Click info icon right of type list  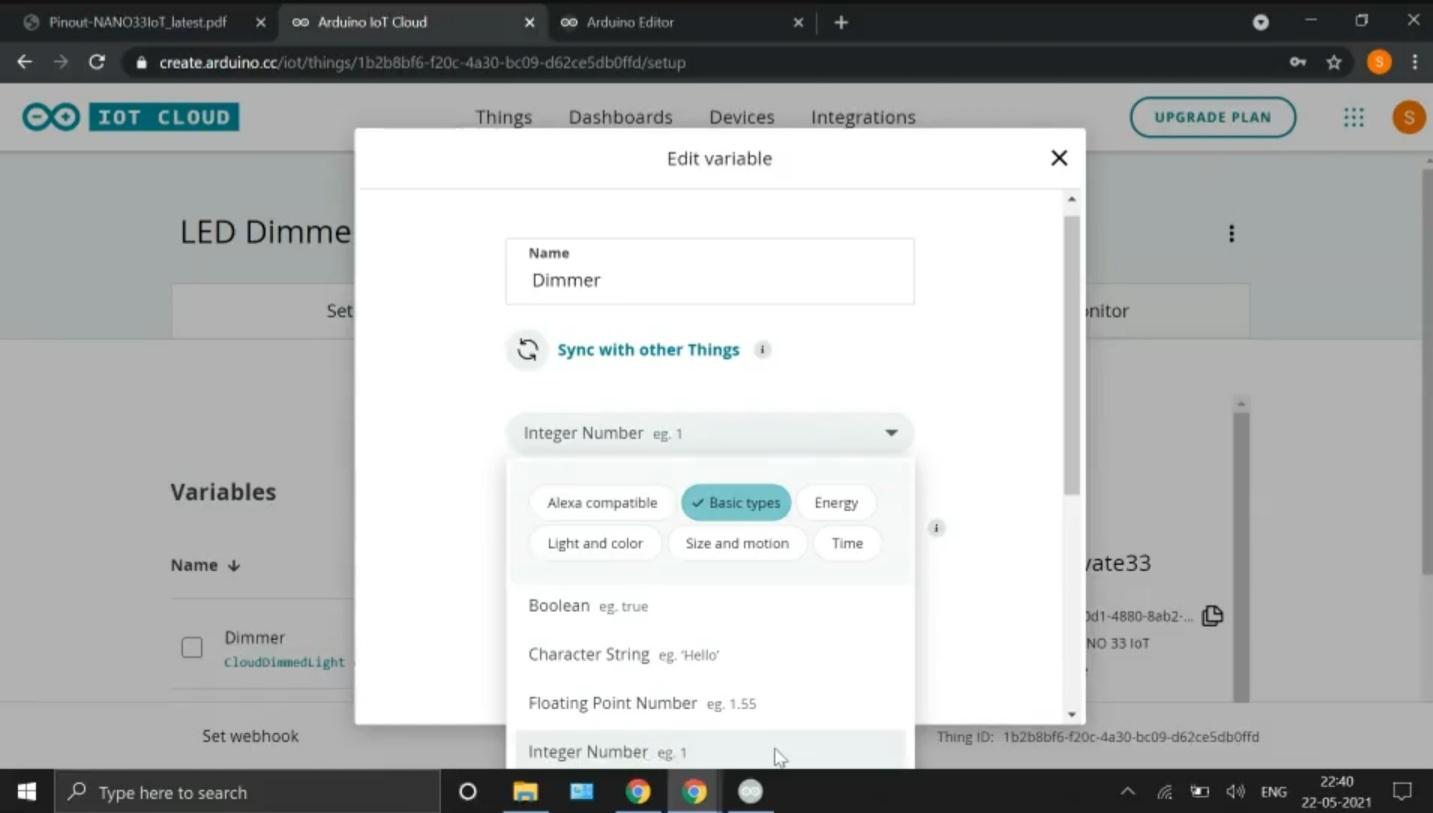click(936, 528)
